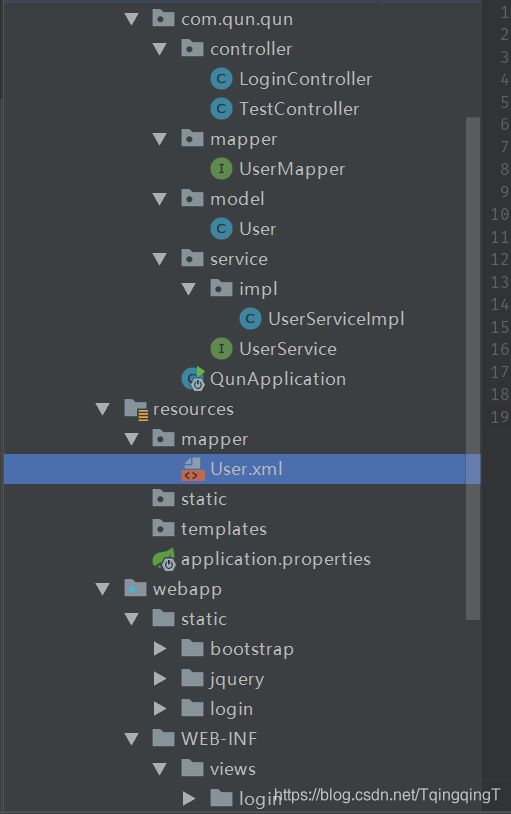Select the WEB-INF folder name
The height and width of the screenshot is (814, 511).
[x=219, y=739]
